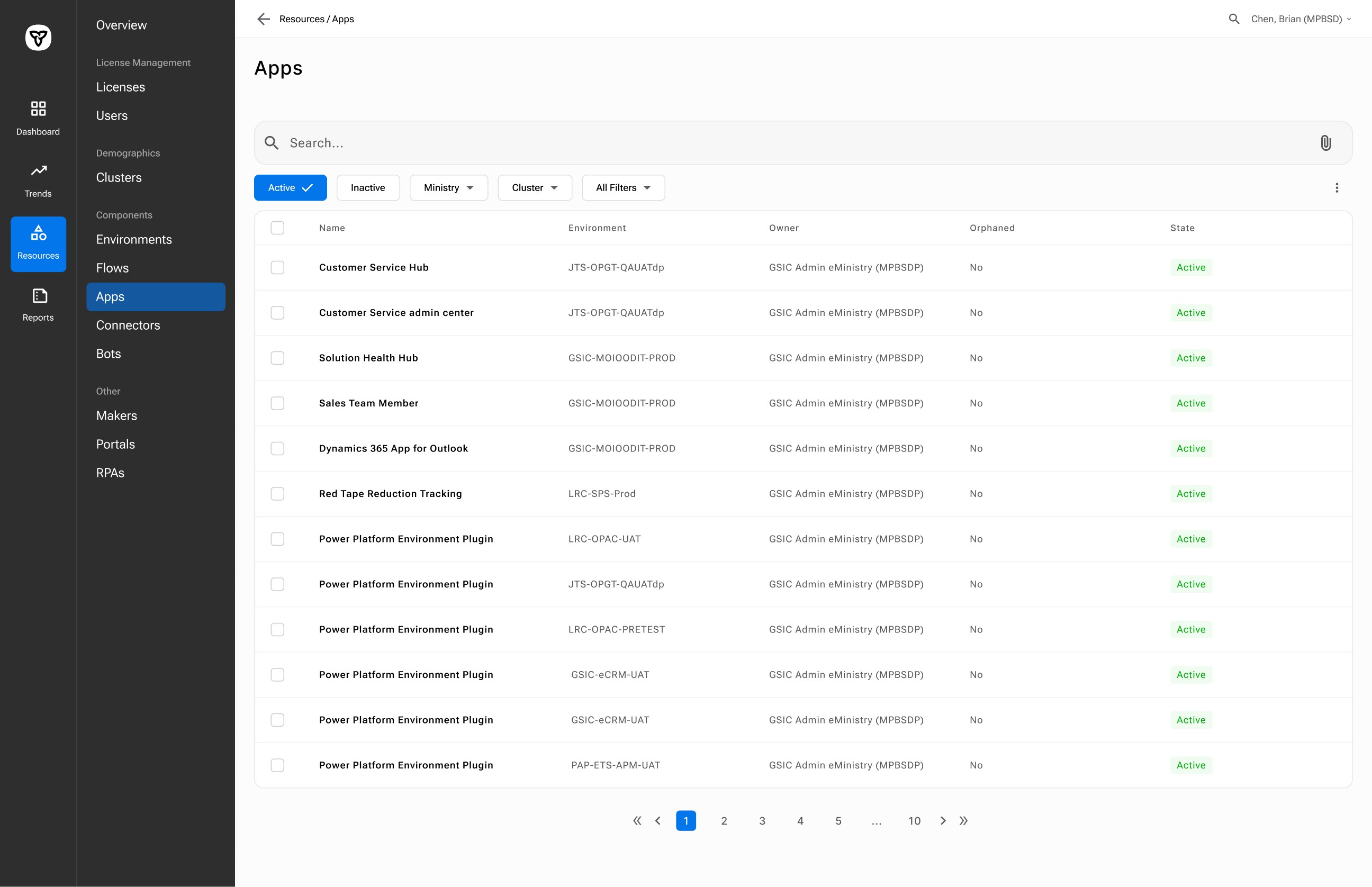1372x887 pixels.
Task: Toggle the select-all checkbox in table header
Action: click(x=277, y=228)
